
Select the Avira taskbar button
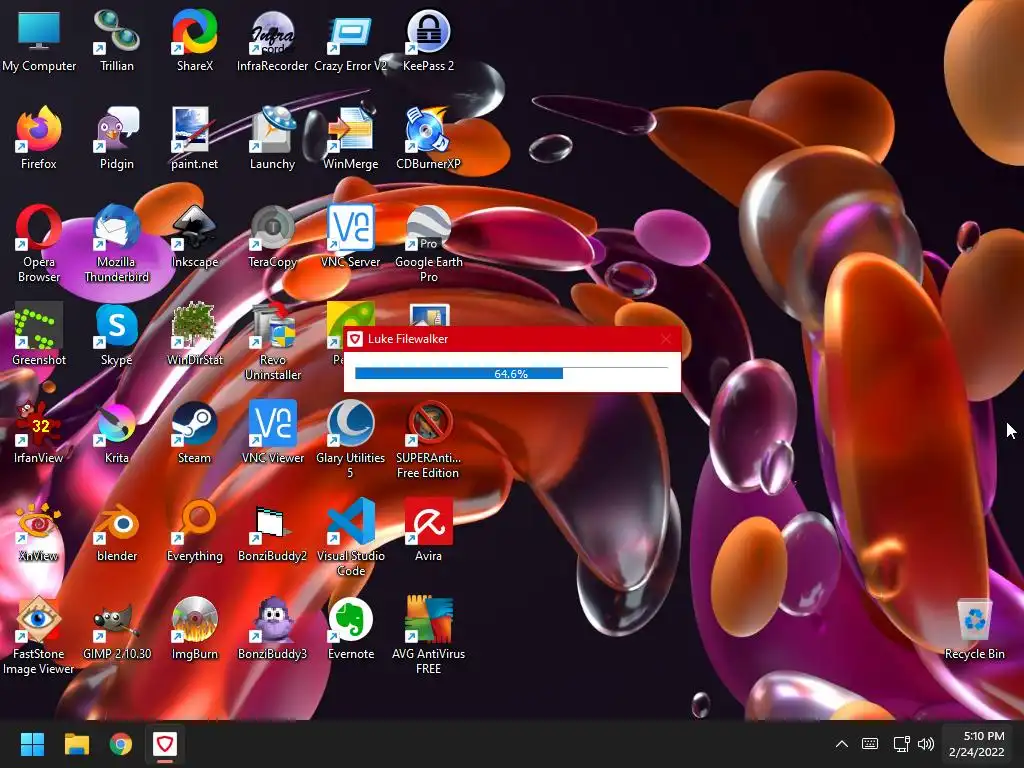(165, 744)
